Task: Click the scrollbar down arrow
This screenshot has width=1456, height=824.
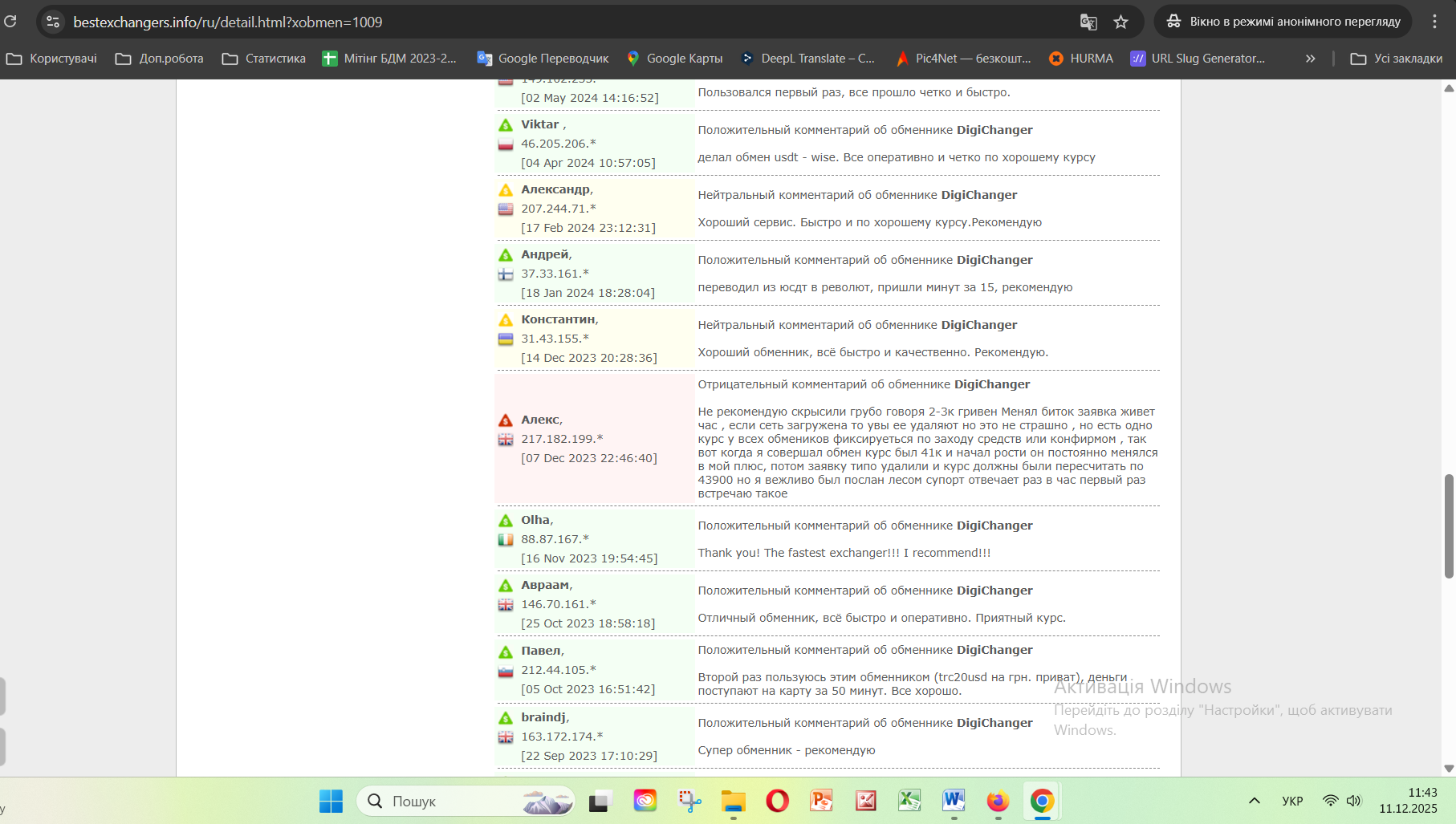Action: pos(1449,769)
